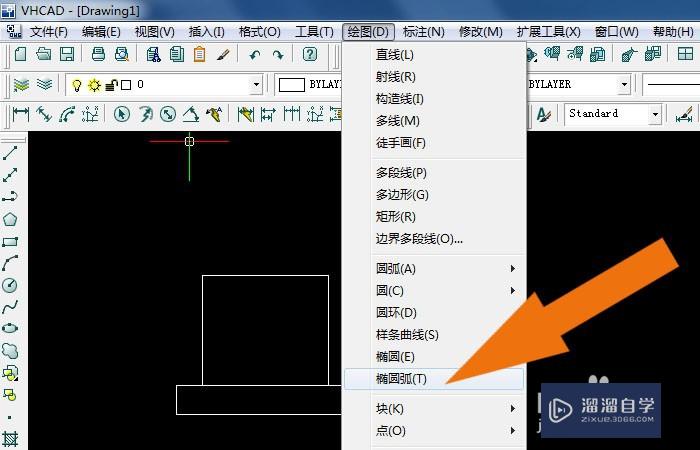Select the Polyline tool in left toolbar

click(x=10, y=196)
